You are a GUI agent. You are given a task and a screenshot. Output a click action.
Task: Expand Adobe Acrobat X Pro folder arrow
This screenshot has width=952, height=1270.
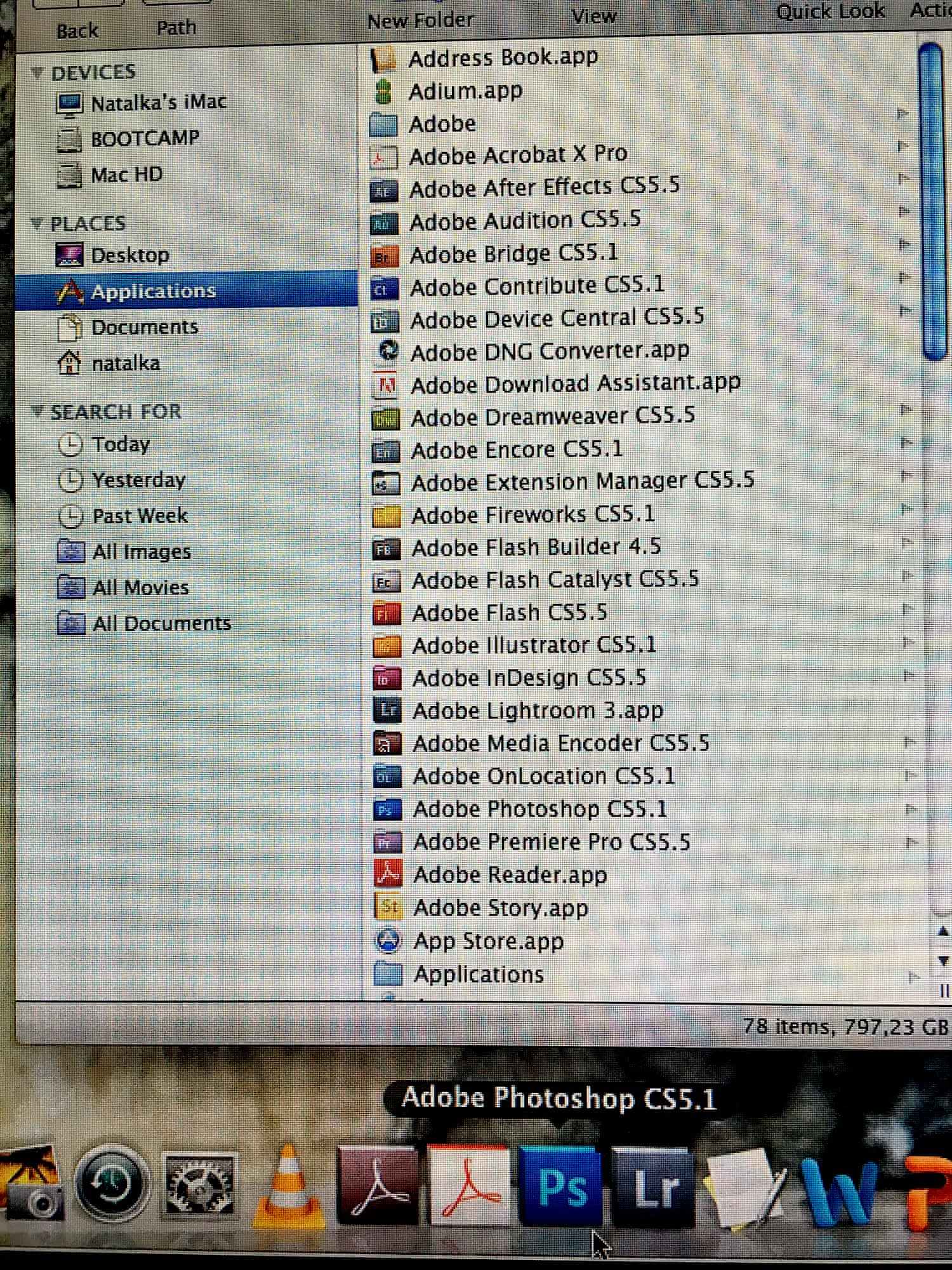coord(903,146)
